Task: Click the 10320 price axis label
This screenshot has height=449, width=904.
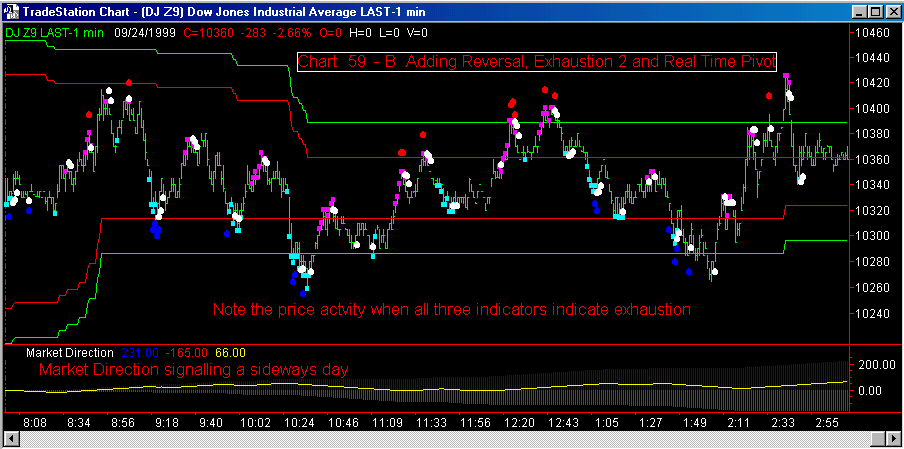Action: pos(873,210)
